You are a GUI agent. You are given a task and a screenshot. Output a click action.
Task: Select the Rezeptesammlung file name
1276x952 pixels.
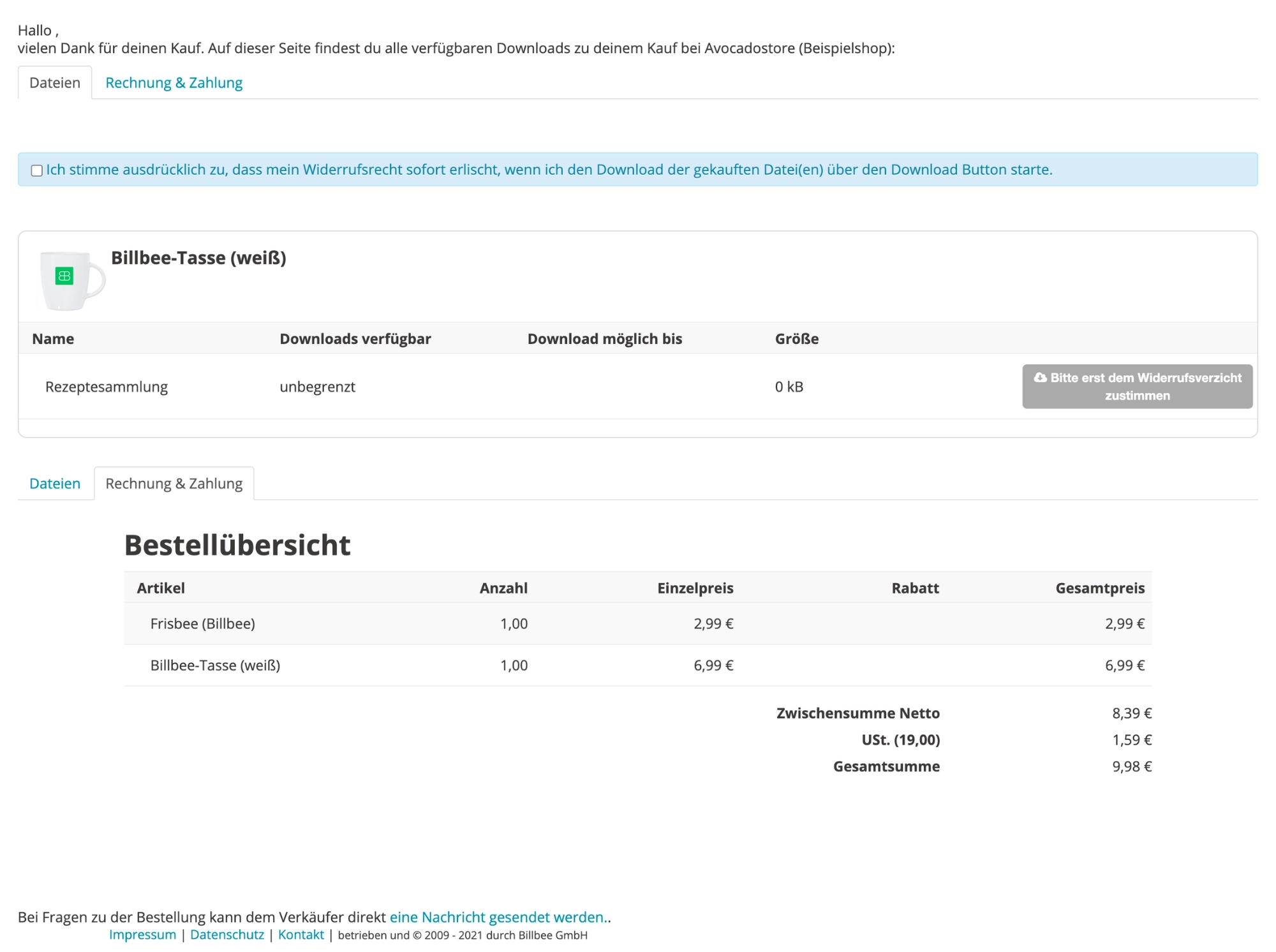click(x=107, y=387)
